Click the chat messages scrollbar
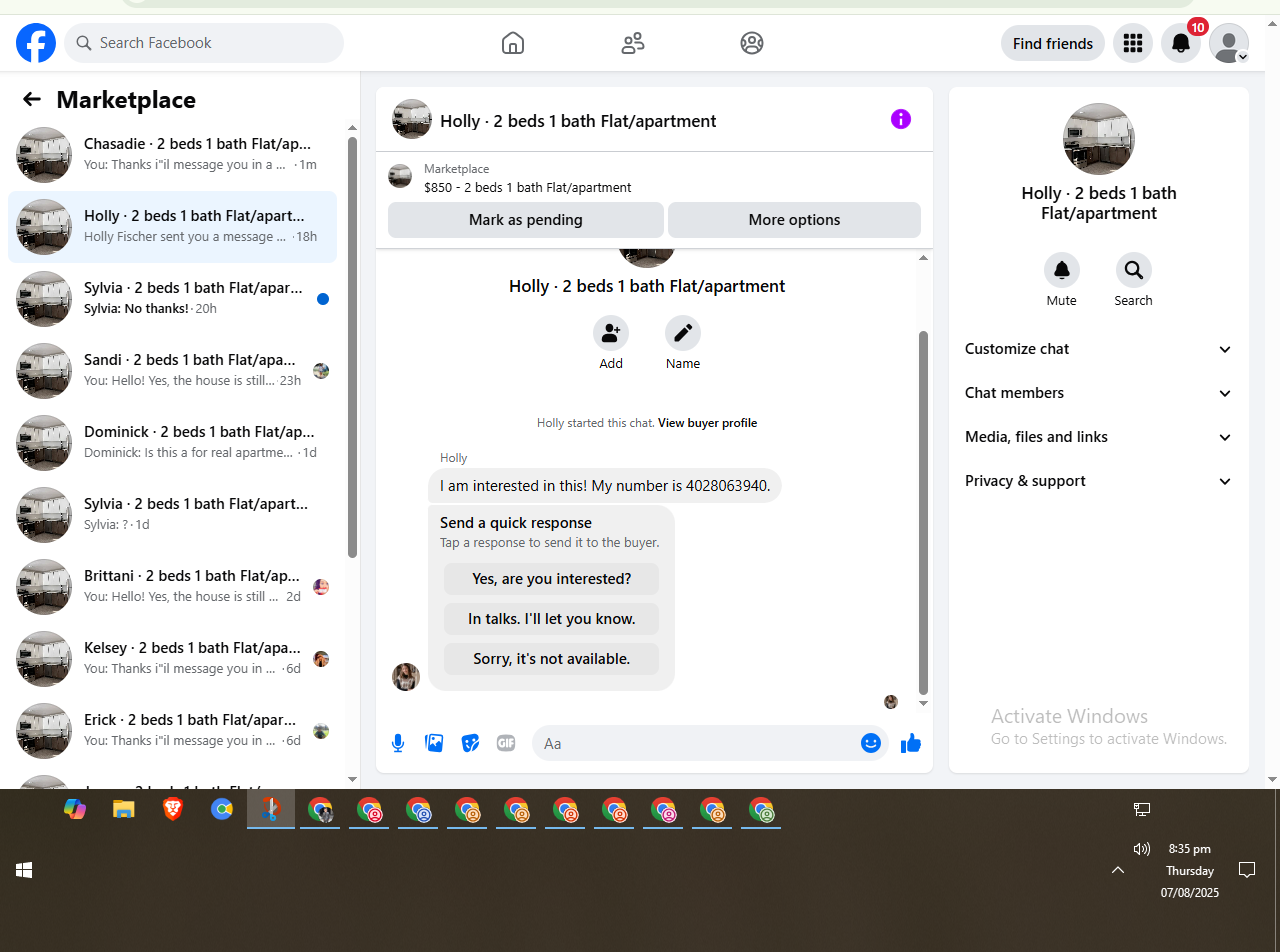Image resolution: width=1280 pixels, height=952 pixels. click(x=923, y=513)
